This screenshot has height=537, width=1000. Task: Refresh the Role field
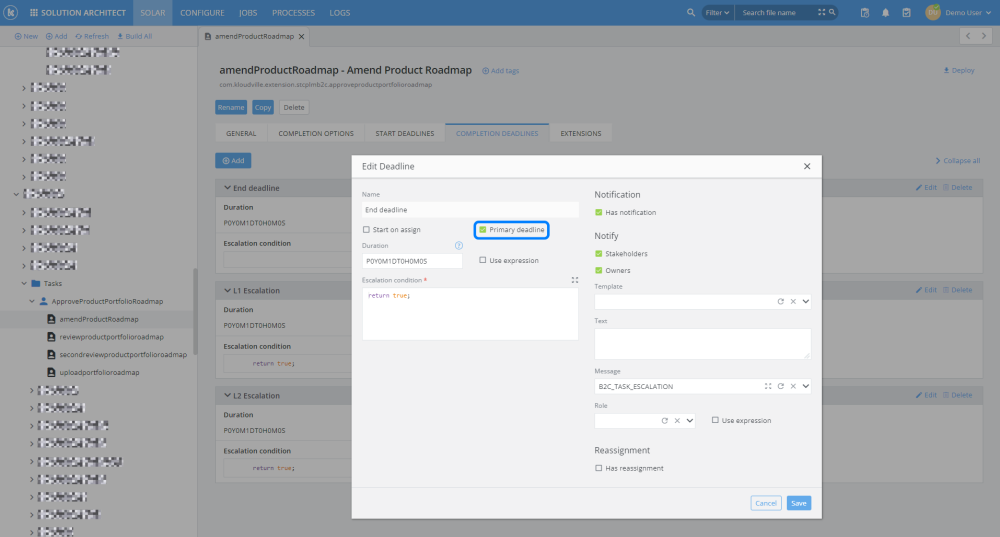[x=665, y=421]
